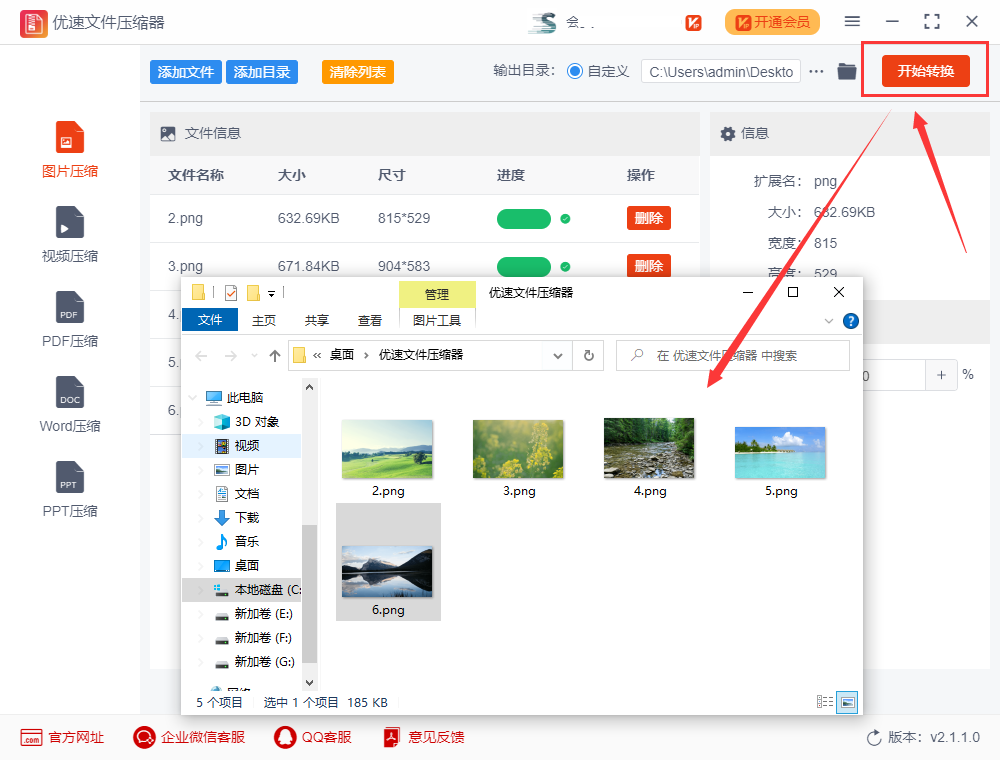1000x760 pixels.
Task: Click the properties checkmark icon in quick access toolbar
Action: [x=231, y=293]
